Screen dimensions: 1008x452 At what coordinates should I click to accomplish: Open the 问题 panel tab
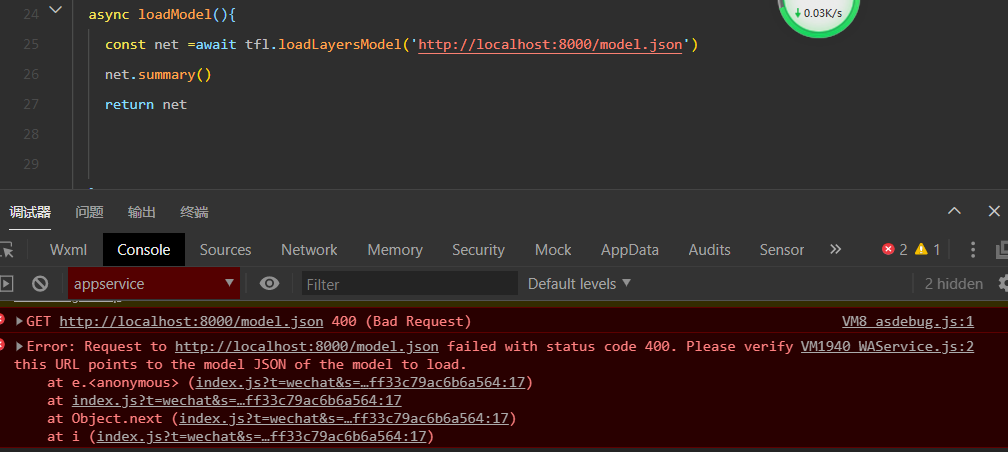[89, 212]
